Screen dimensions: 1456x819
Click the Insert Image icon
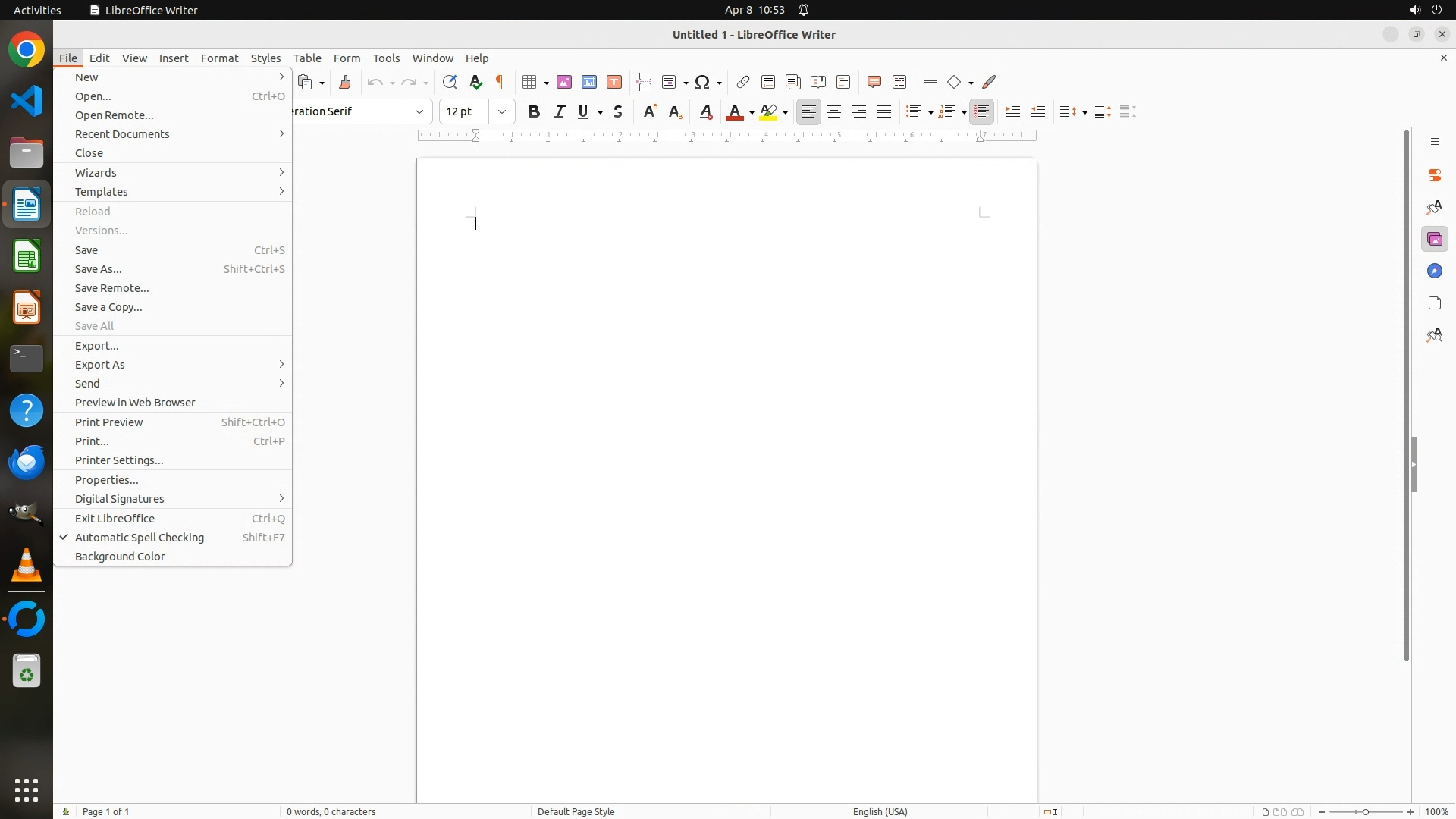coord(564,82)
